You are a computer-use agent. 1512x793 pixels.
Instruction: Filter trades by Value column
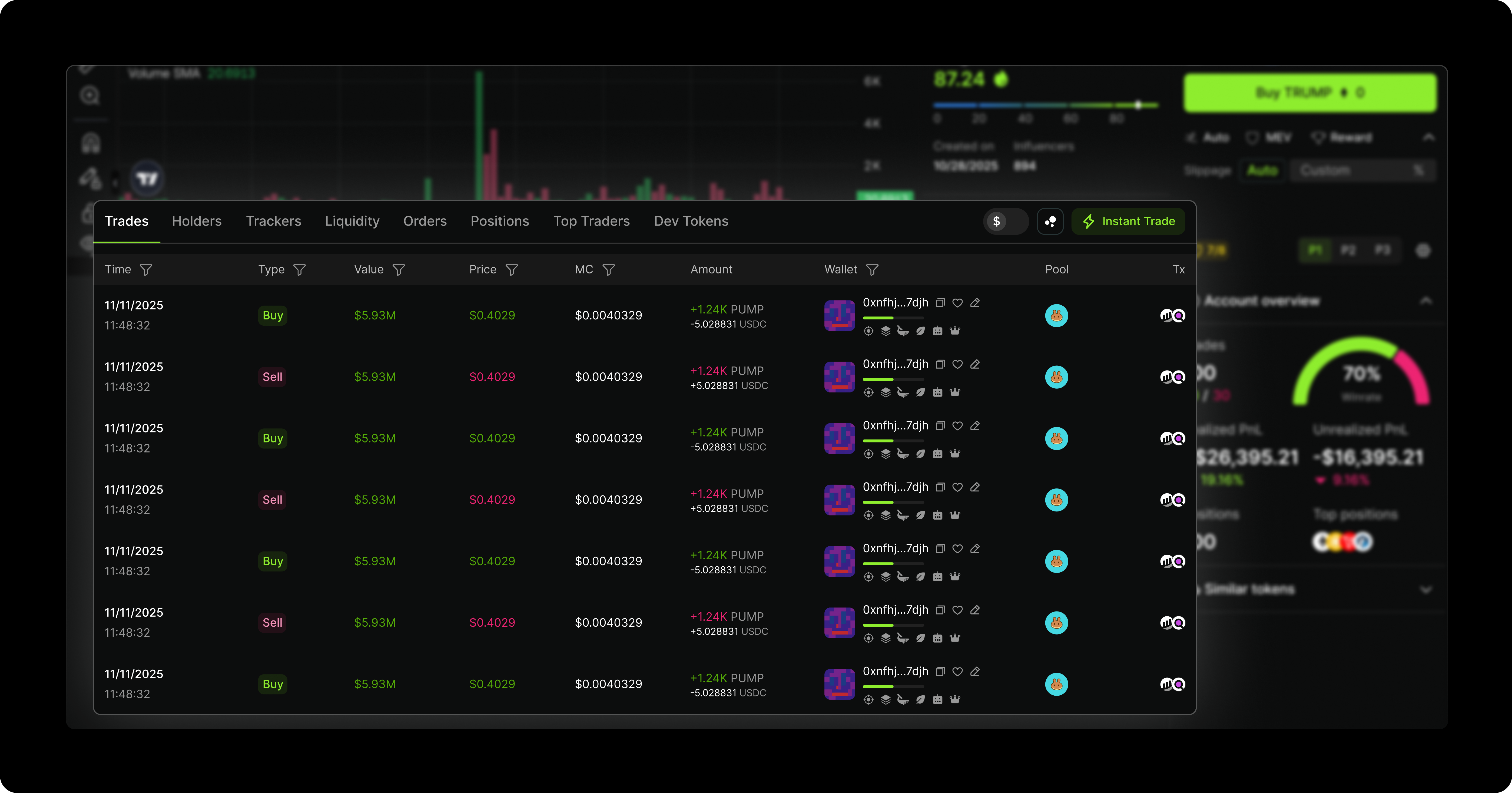pyautogui.click(x=399, y=269)
